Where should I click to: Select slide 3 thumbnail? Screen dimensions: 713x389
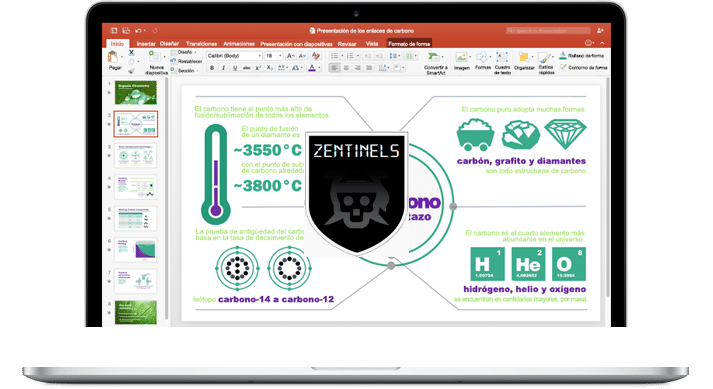(x=136, y=156)
